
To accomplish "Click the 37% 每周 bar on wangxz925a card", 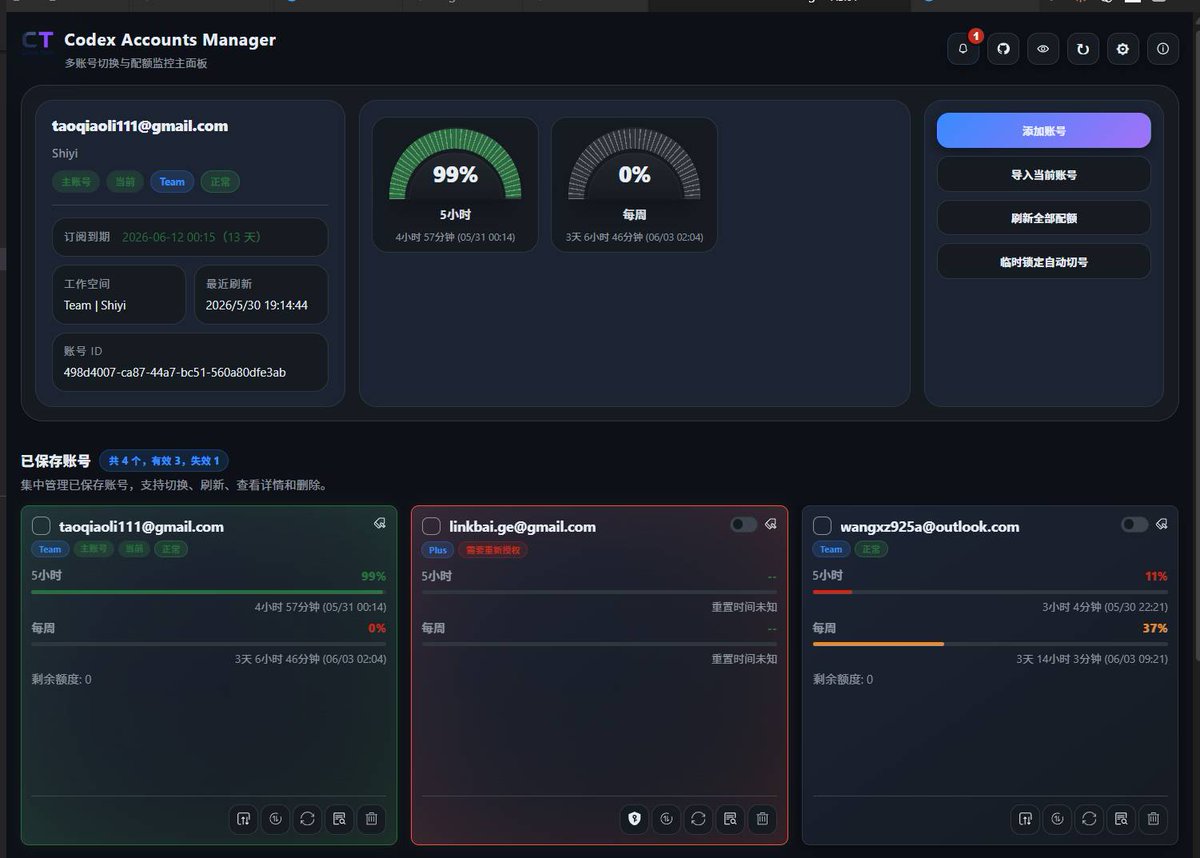I will [990, 644].
